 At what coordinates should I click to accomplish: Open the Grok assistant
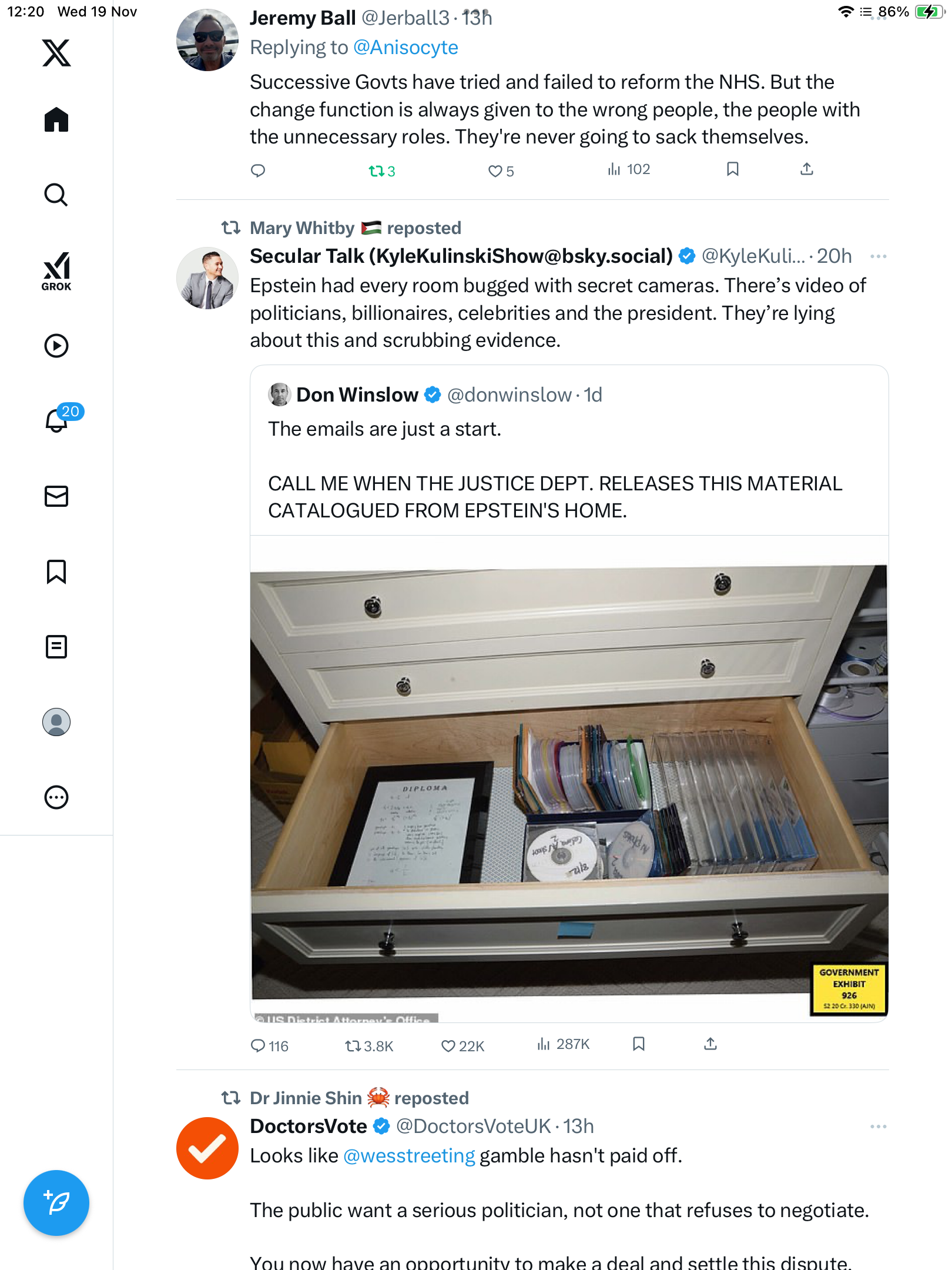(56, 271)
